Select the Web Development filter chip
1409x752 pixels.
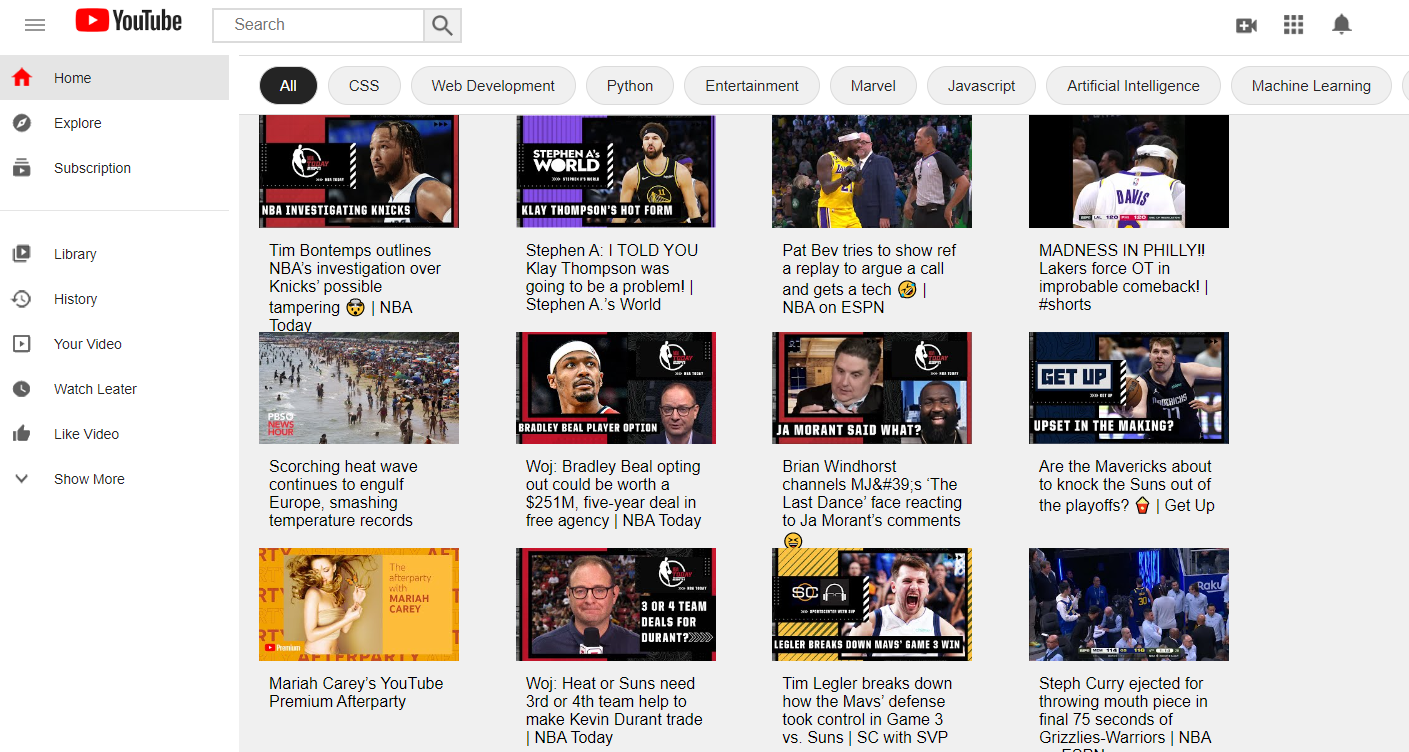493,86
